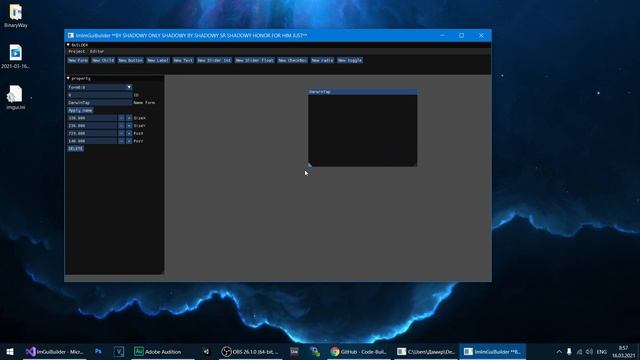Add a New Text element
Image resolution: width=640 pixels, height=360 pixels.
[183, 60]
